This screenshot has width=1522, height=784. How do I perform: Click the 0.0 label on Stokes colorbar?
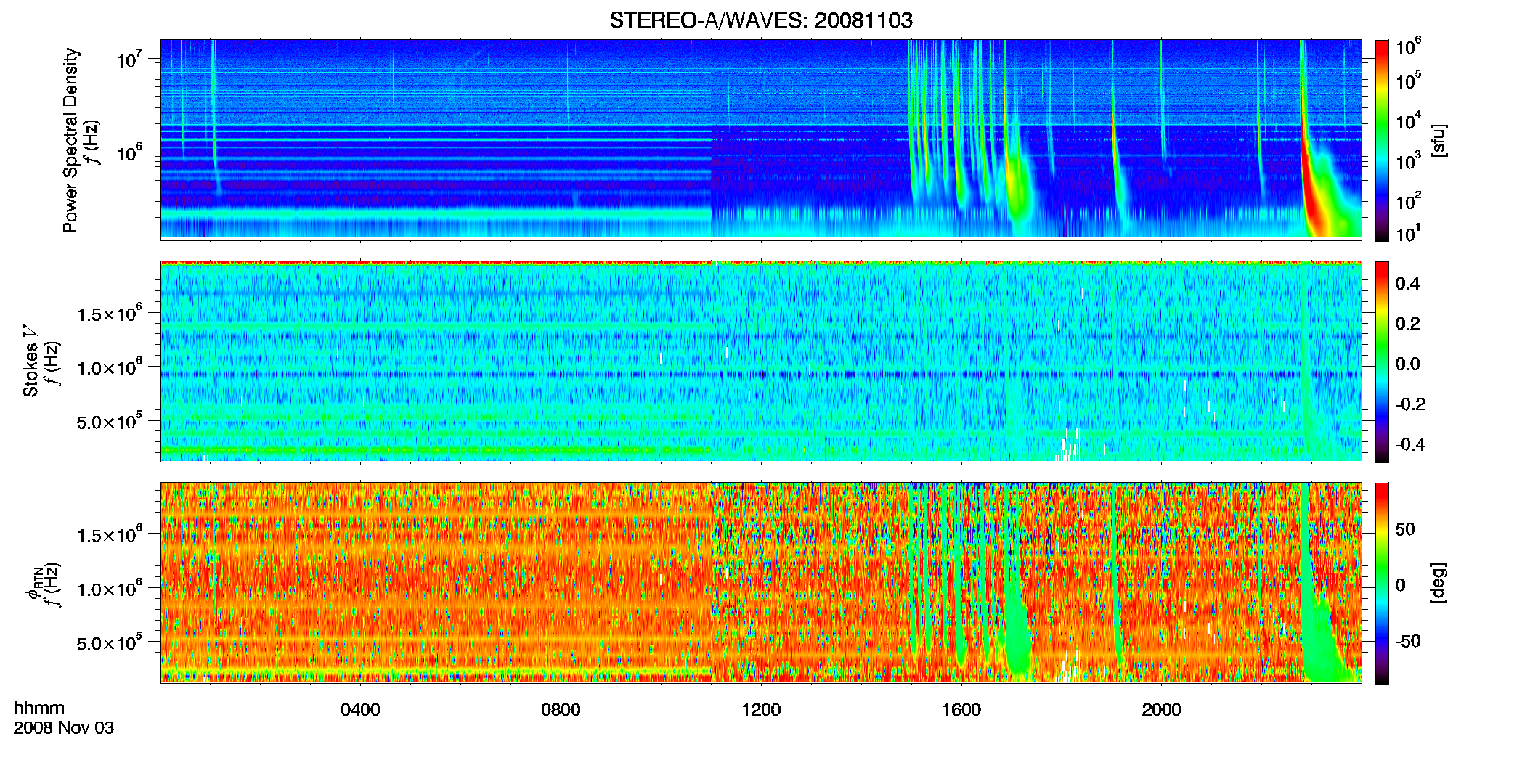coord(1407,364)
